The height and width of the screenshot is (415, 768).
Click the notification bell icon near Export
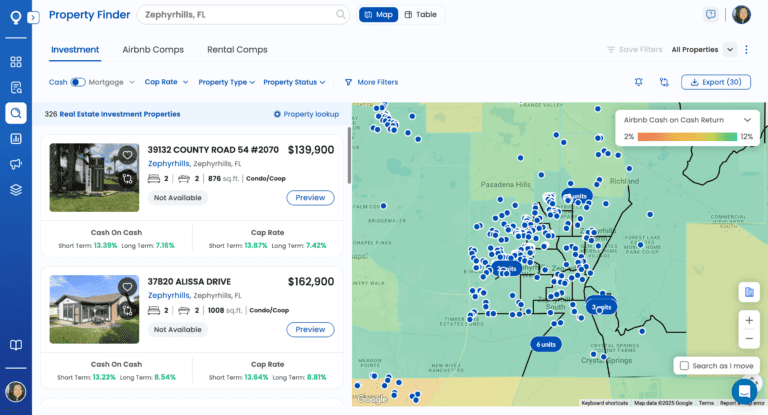[x=639, y=82]
